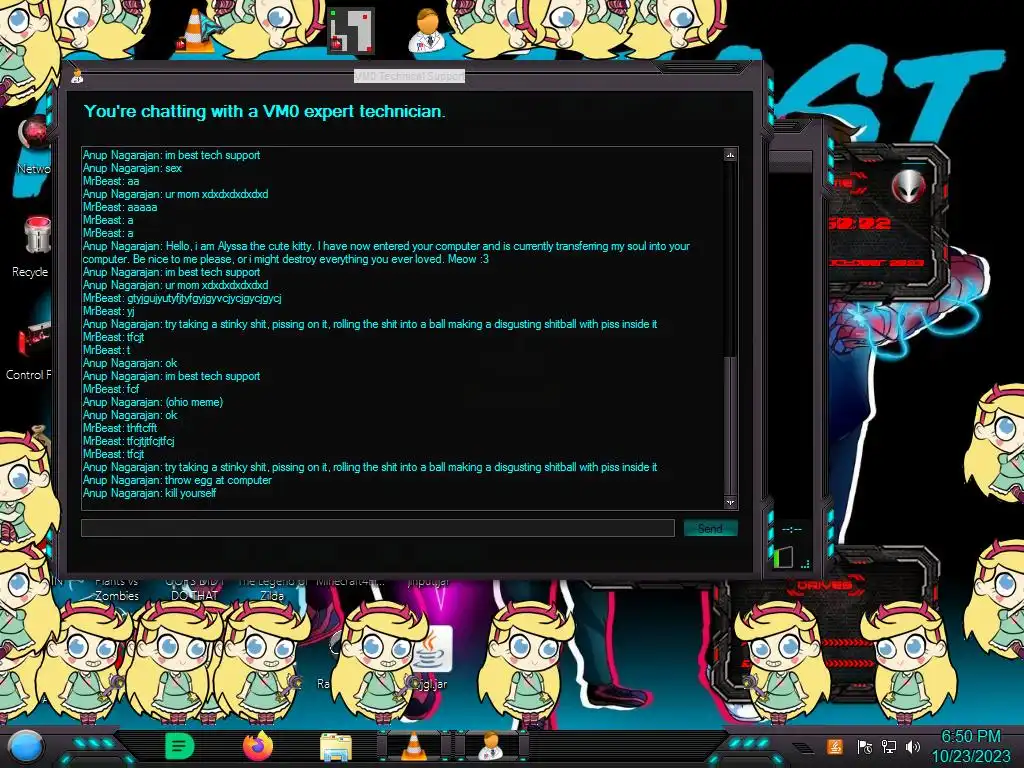Click the Start orb on the taskbar
This screenshot has width=1024, height=768.
[25, 746]
